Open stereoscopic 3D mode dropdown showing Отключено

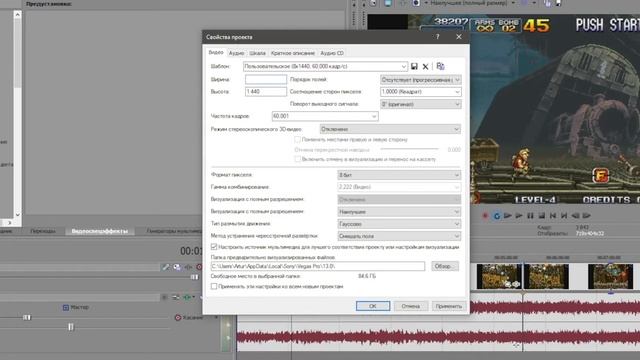point(390,129)
